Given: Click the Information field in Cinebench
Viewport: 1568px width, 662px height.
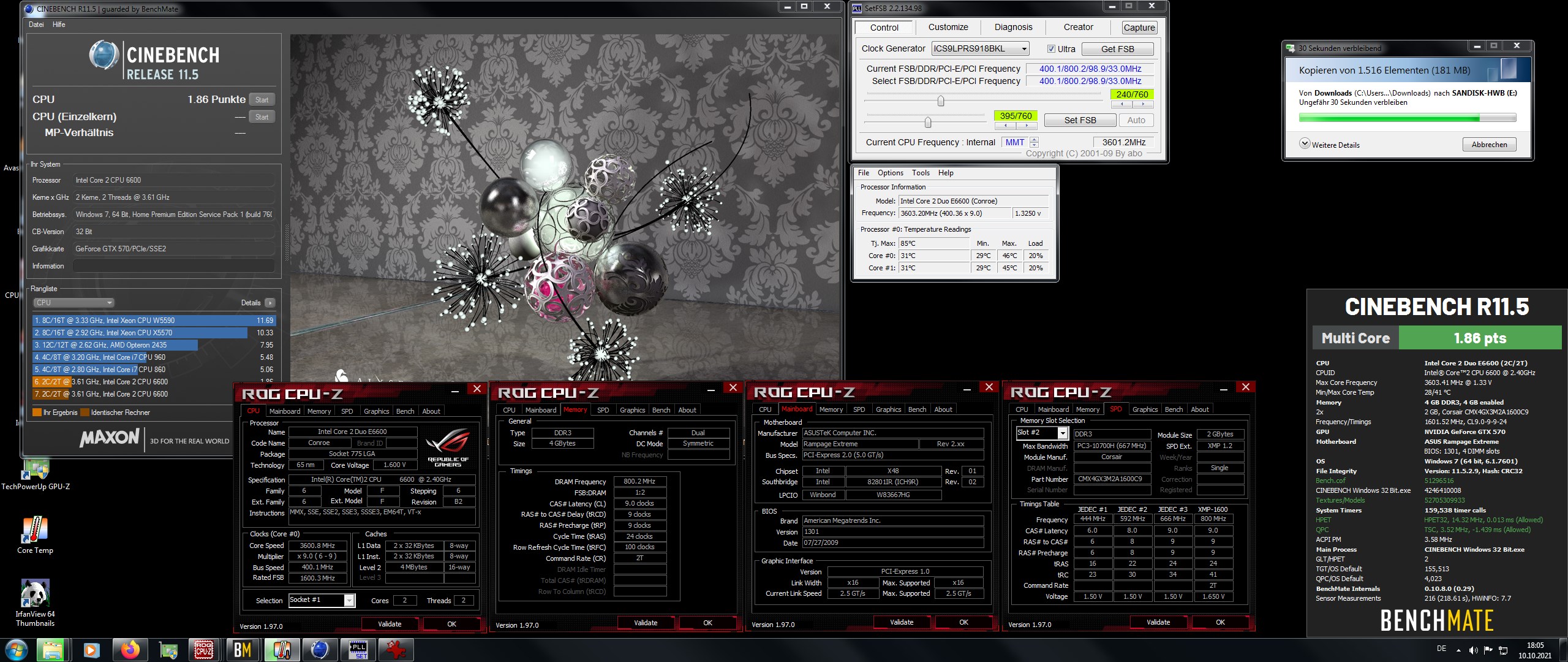Looking at the screenshot, I should [x=173, y=266].
